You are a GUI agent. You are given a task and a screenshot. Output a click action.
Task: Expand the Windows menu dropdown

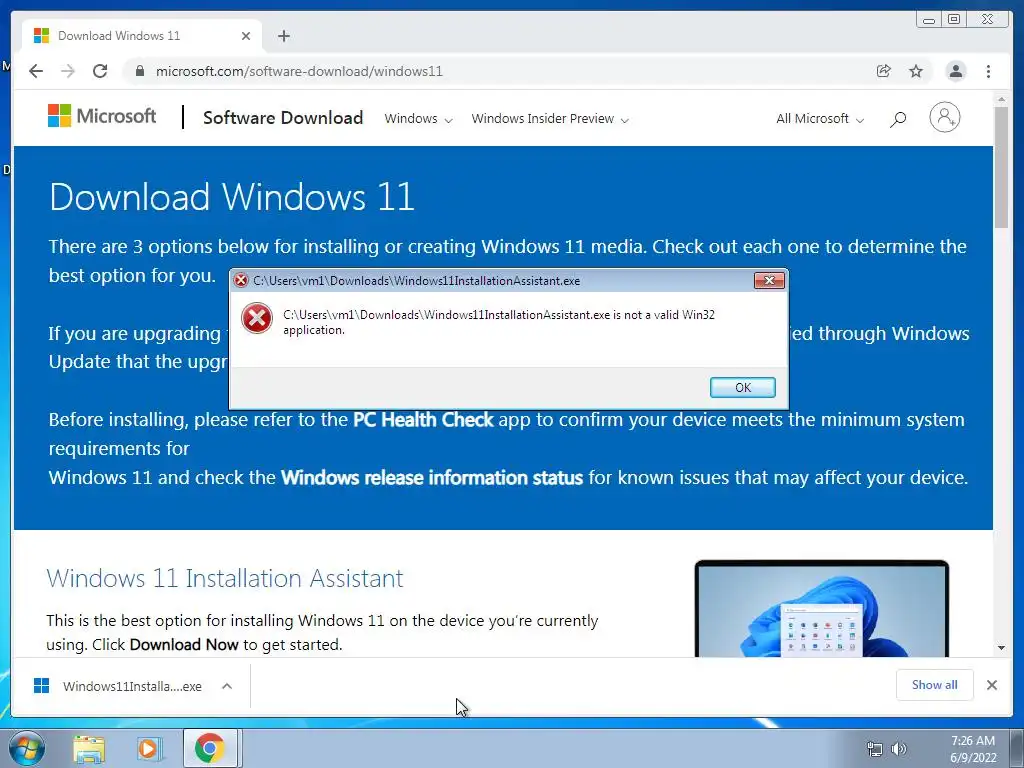pyautogui.click(x=418, y=119)
